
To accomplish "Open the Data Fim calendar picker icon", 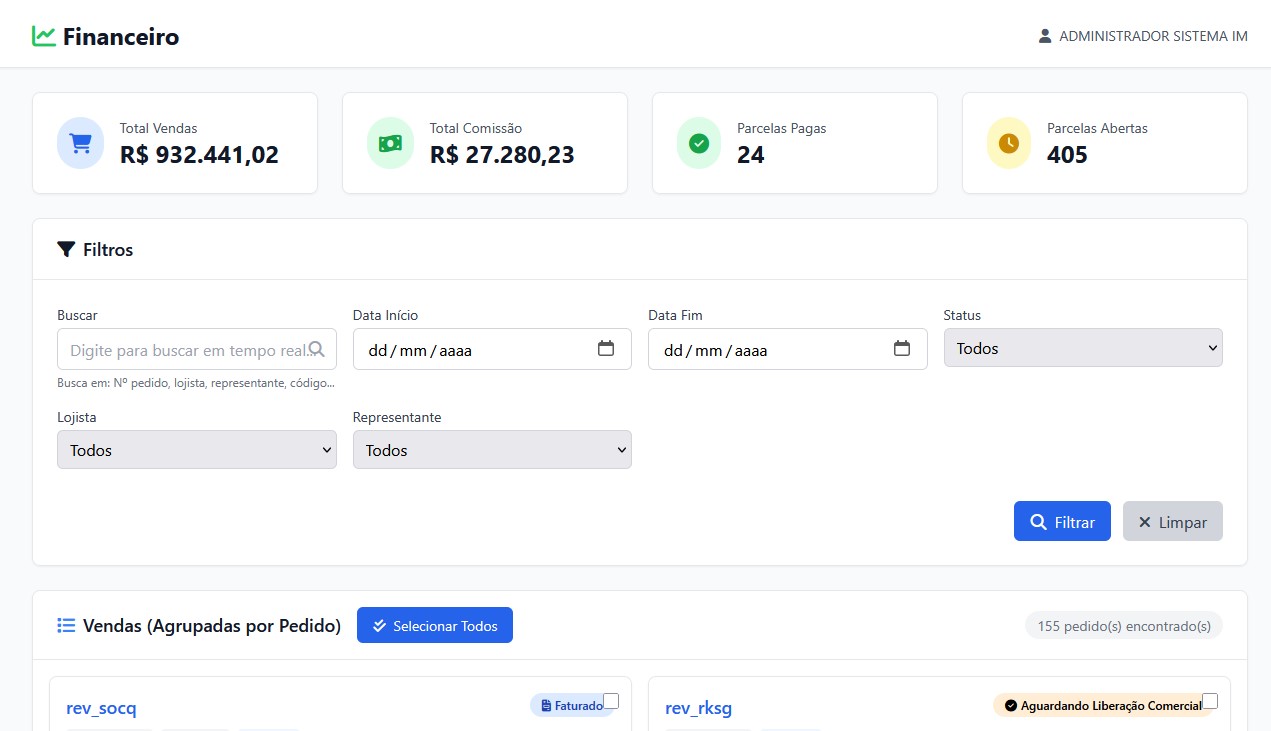I will point(901,349).
